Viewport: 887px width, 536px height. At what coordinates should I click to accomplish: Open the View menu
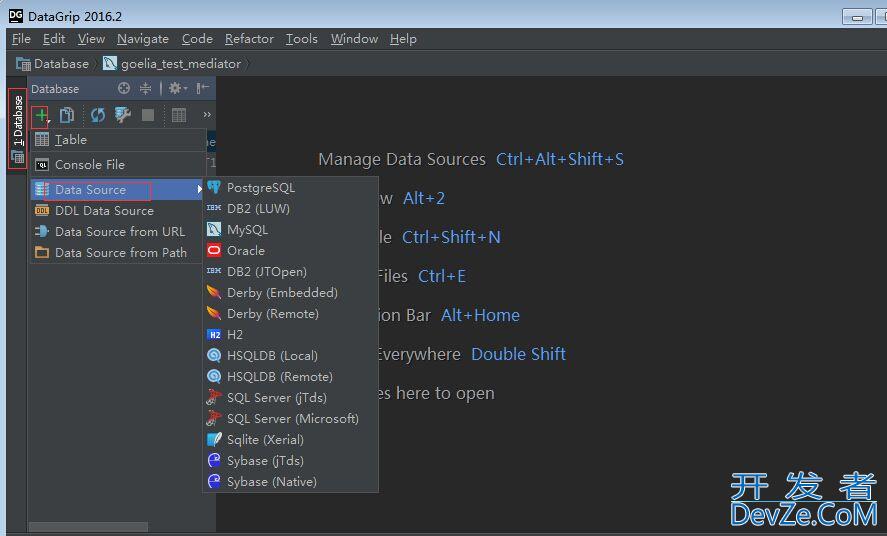click(x=91, y=39)
